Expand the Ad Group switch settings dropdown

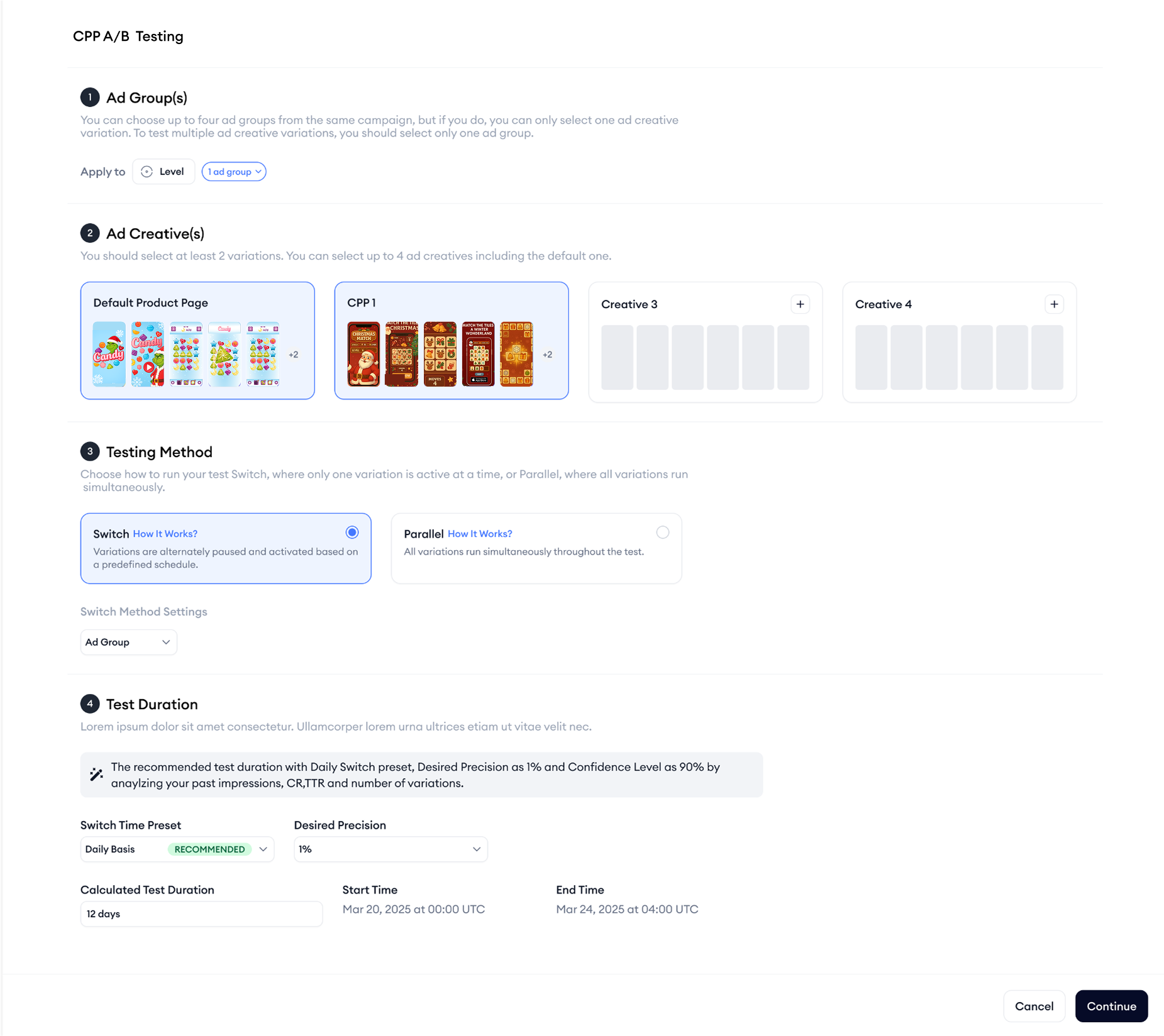(x=128, y=642)
